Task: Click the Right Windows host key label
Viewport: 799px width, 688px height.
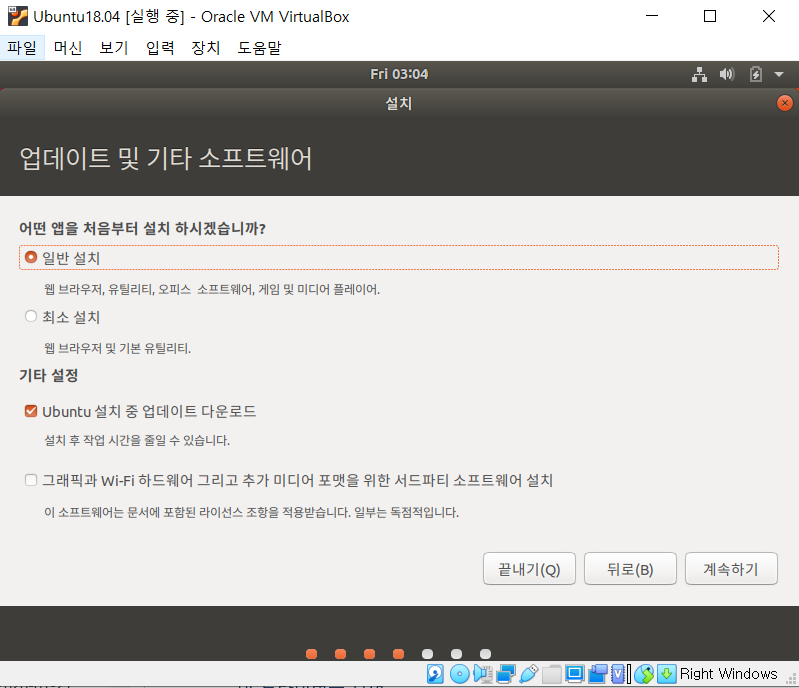Action: (728, 674)
